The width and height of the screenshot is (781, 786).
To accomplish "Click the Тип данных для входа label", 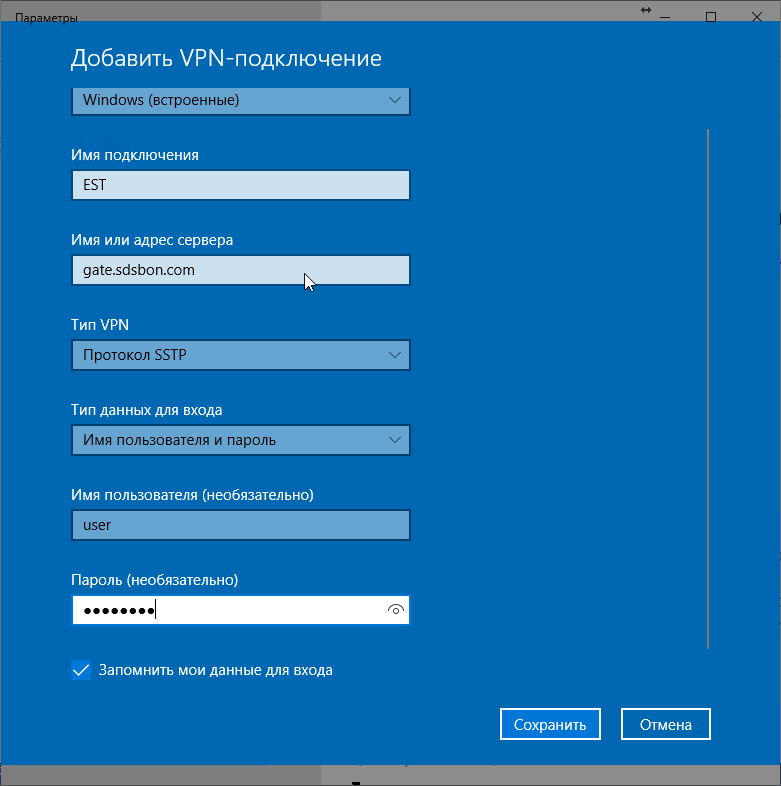I will (146, 410).
